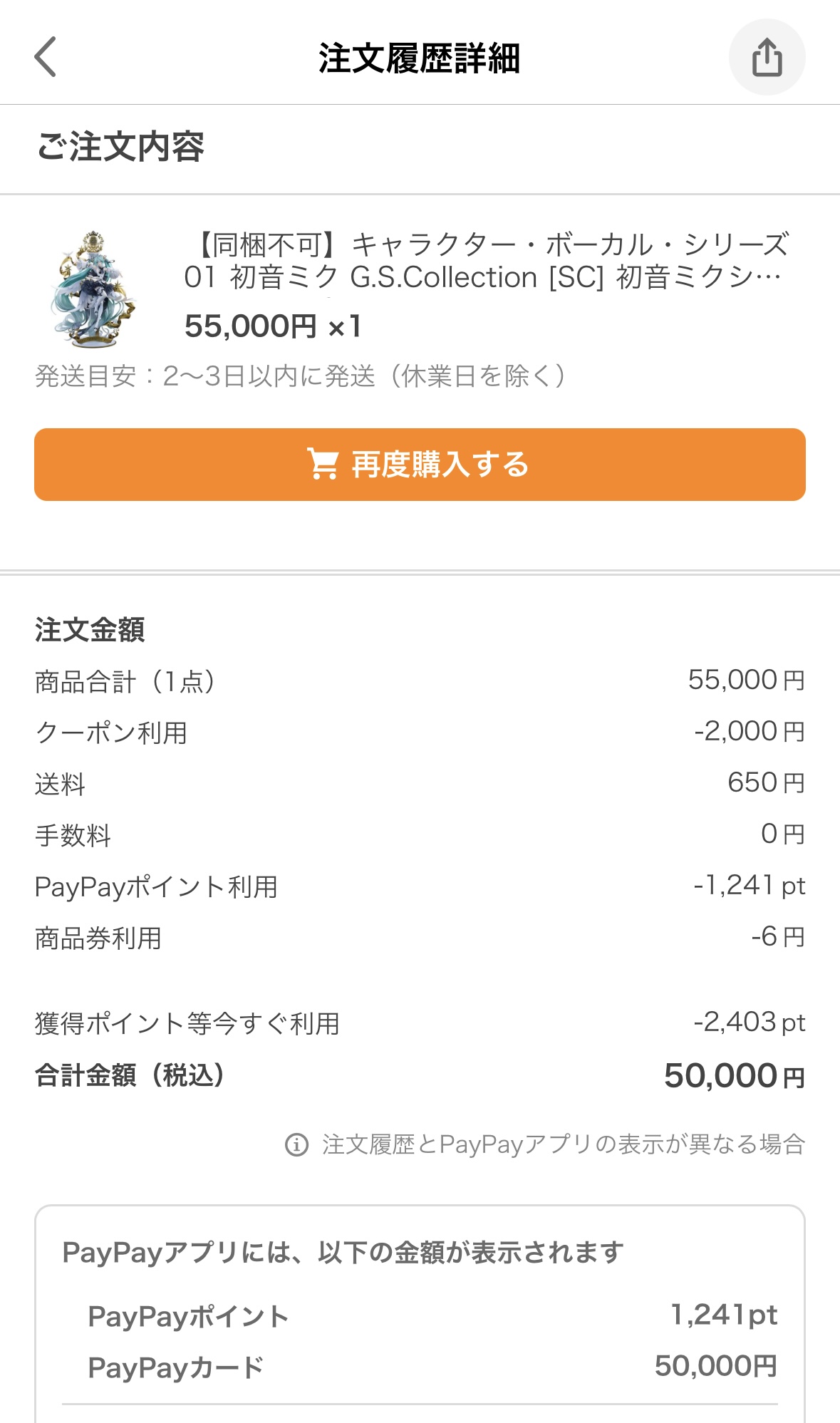Select the 獲得ポイント等今すぐ利用 row

pos(420,1023)
